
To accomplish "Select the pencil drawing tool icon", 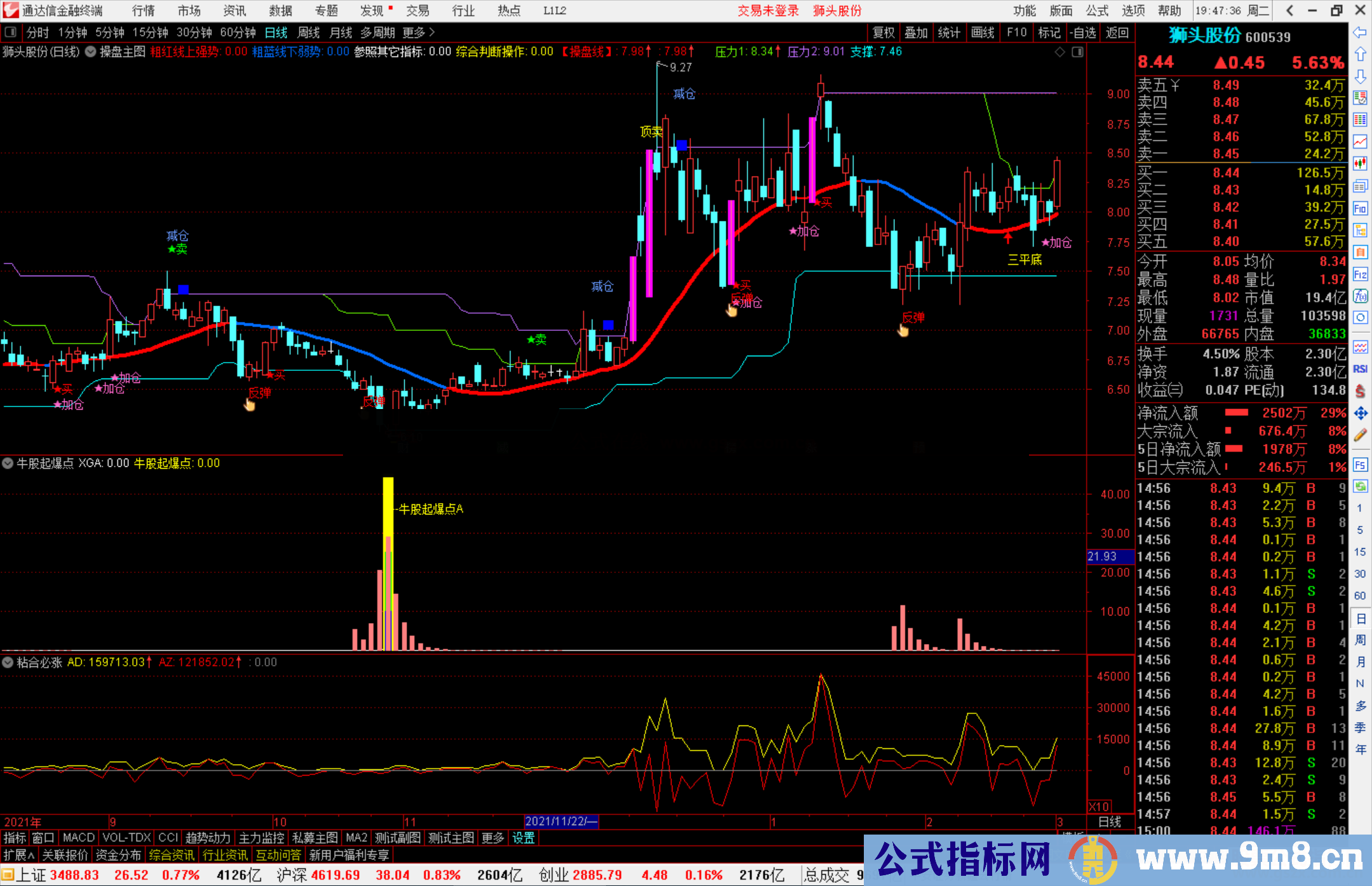I will 1360,435.
